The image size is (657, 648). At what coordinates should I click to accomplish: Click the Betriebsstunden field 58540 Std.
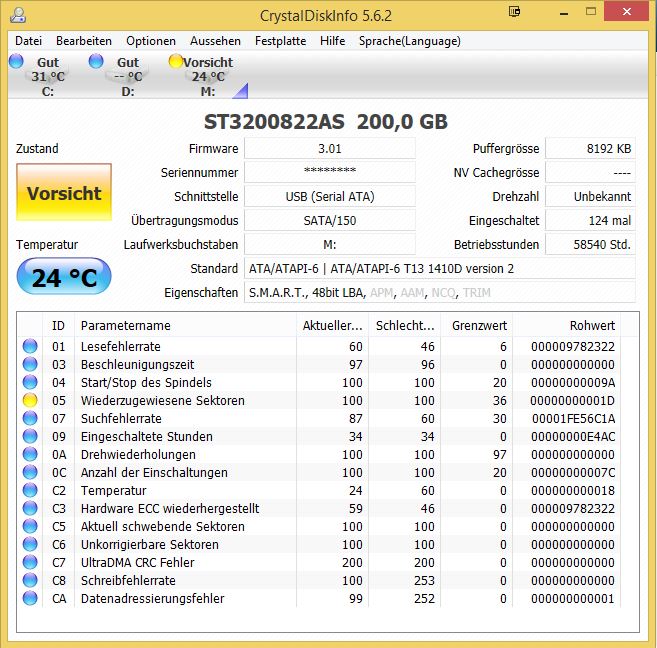[x=590, y=245]
